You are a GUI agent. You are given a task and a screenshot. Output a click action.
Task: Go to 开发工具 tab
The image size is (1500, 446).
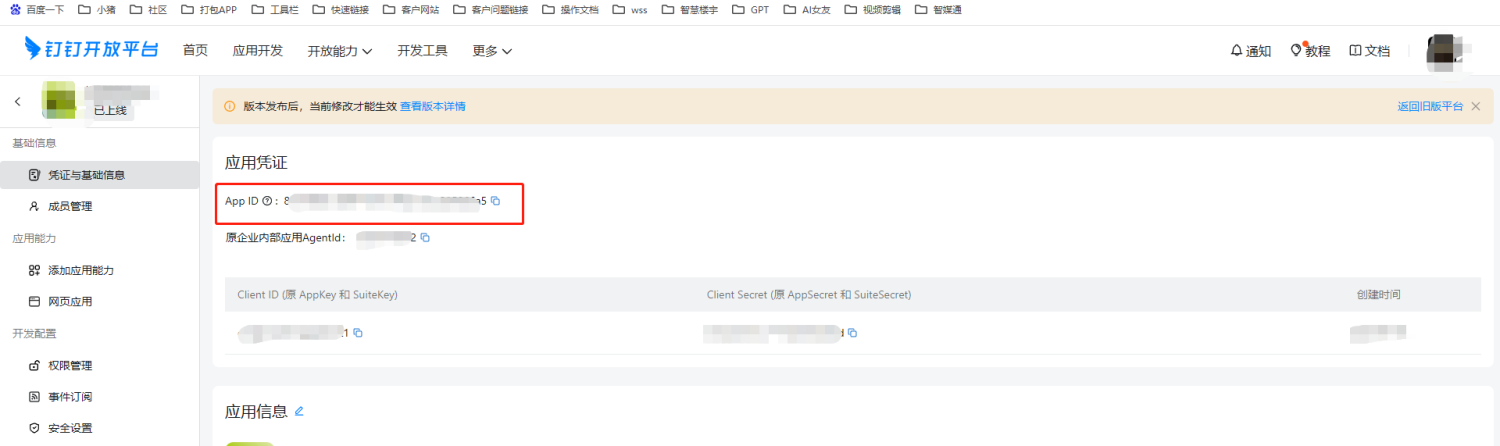[422, 51]
